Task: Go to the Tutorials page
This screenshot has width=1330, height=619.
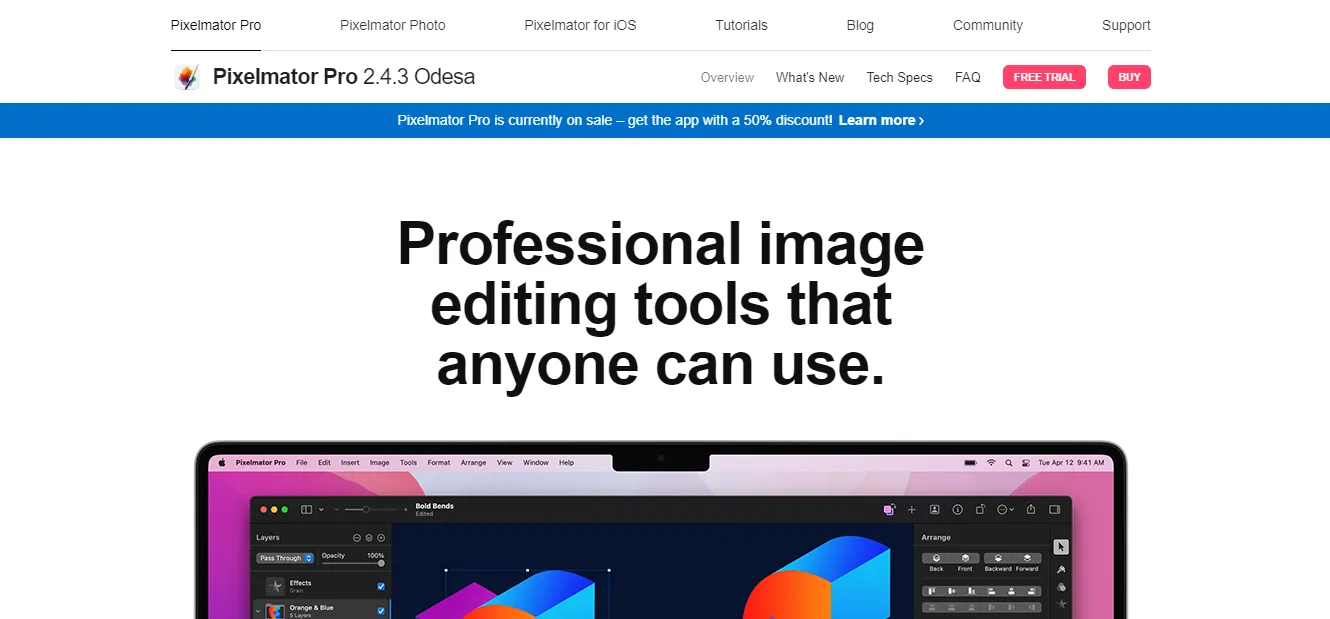Action: pyautogui.click(x=741, y=25)
